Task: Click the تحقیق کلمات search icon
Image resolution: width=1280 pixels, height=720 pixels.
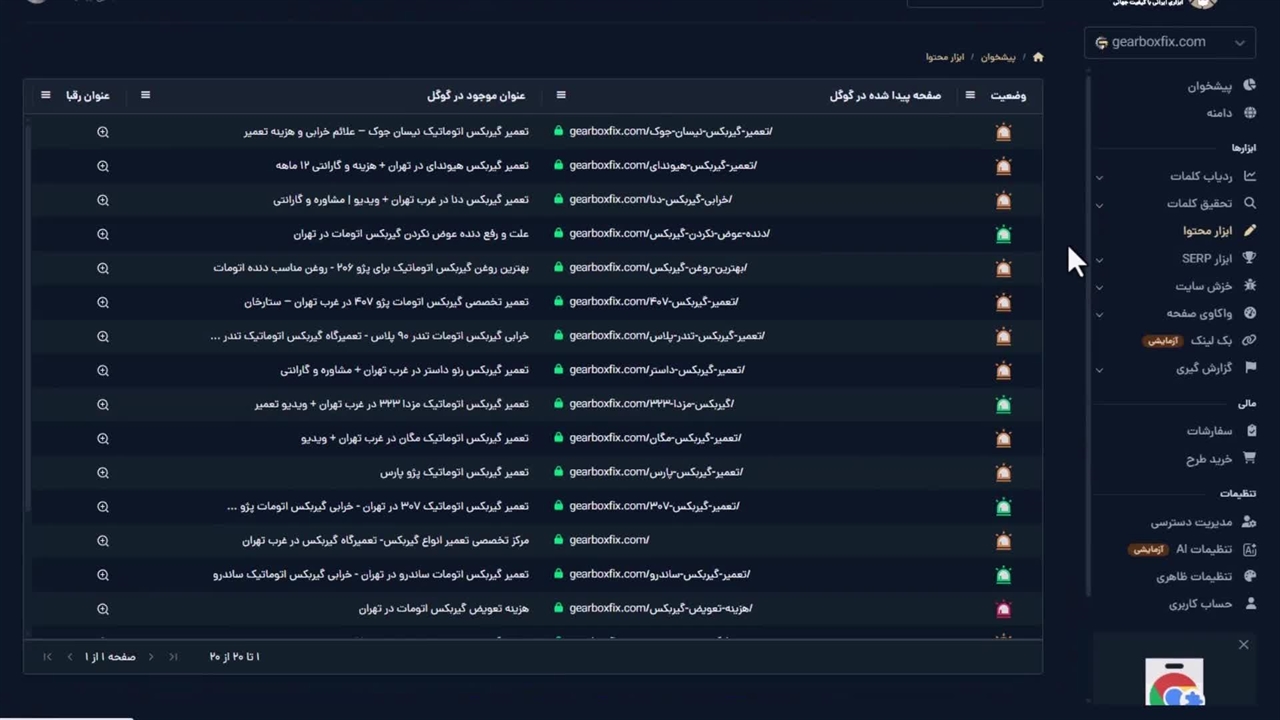Action: click(1249, 203)
